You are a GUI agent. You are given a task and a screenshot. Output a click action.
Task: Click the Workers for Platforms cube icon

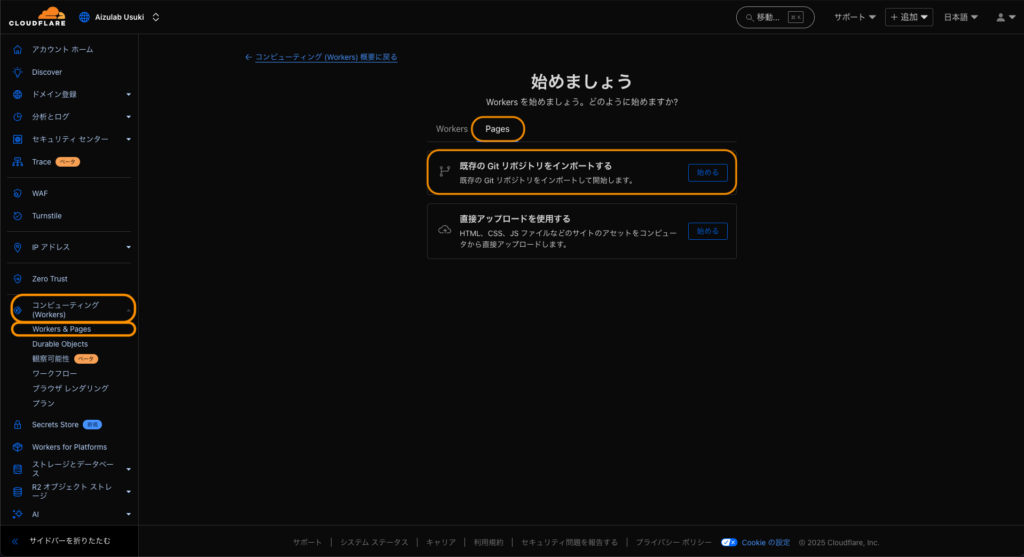point(18,447)
